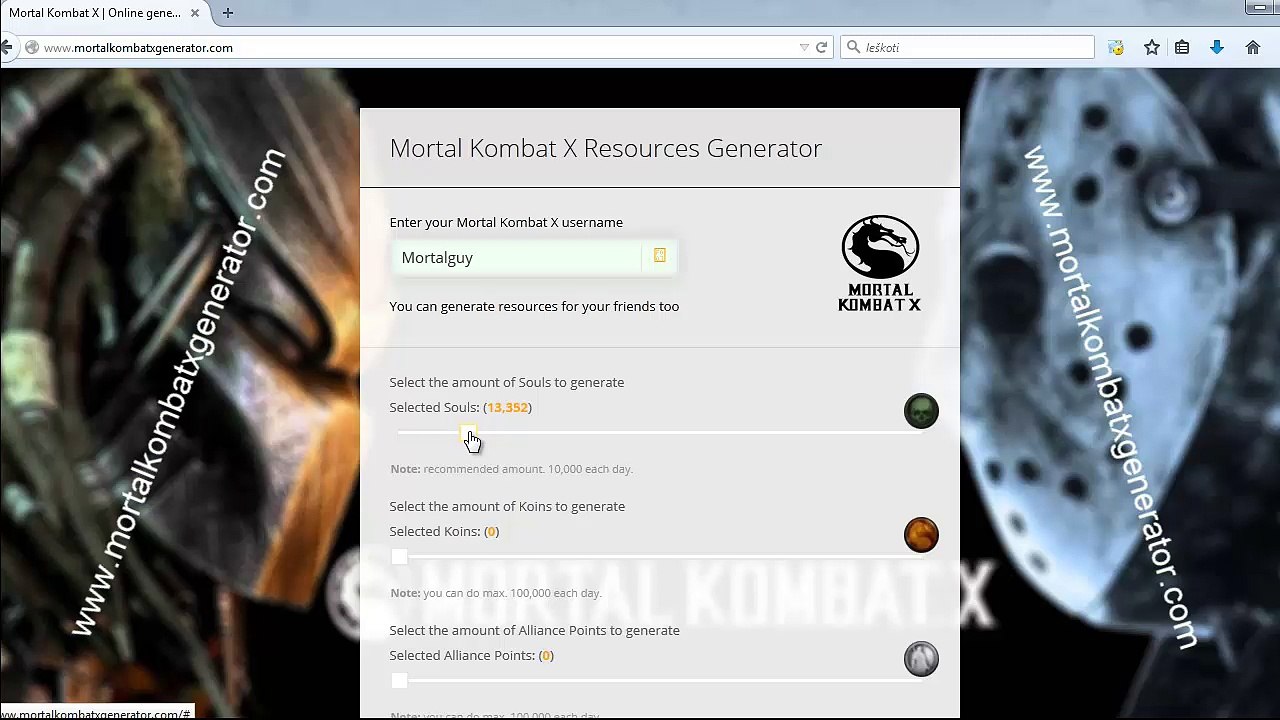Click 'Select the amount of Koins to generate'
Image resolution: width=1280 pixels, height=720 pixels.
507,506
